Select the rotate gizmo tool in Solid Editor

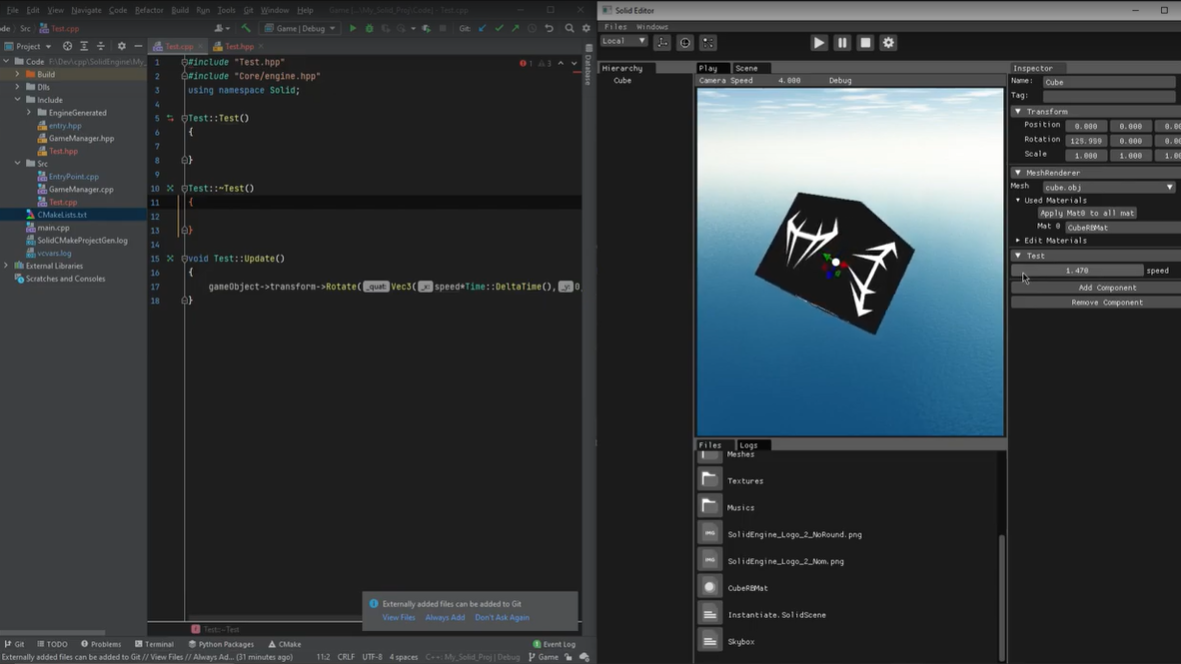[x=685, y=42]
